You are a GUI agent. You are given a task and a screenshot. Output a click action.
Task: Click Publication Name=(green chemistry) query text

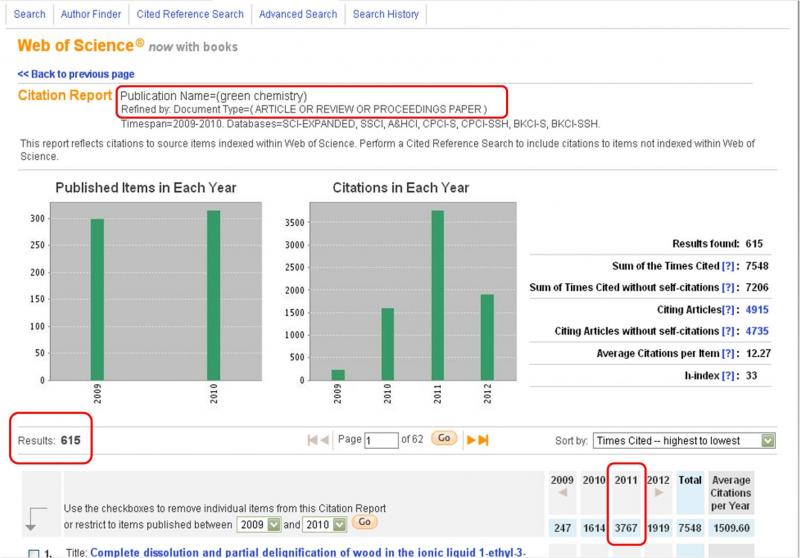pyautogui.click(x=213, y=95)
